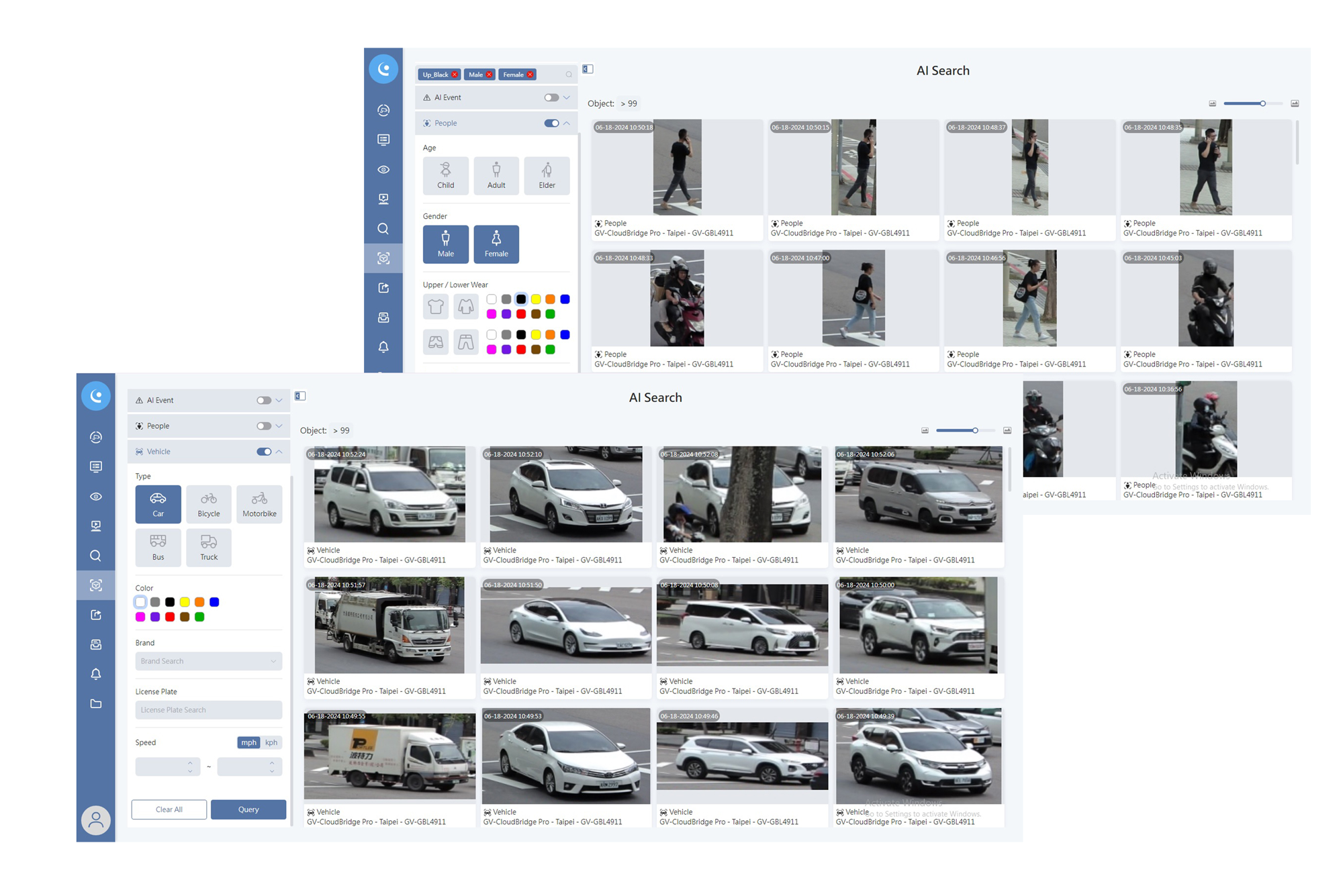Image resolution: width=1343 pixels, height=896 pixels.
Task: Collapse the Vehicle section chevron
Action: click(x=279, y=452)
